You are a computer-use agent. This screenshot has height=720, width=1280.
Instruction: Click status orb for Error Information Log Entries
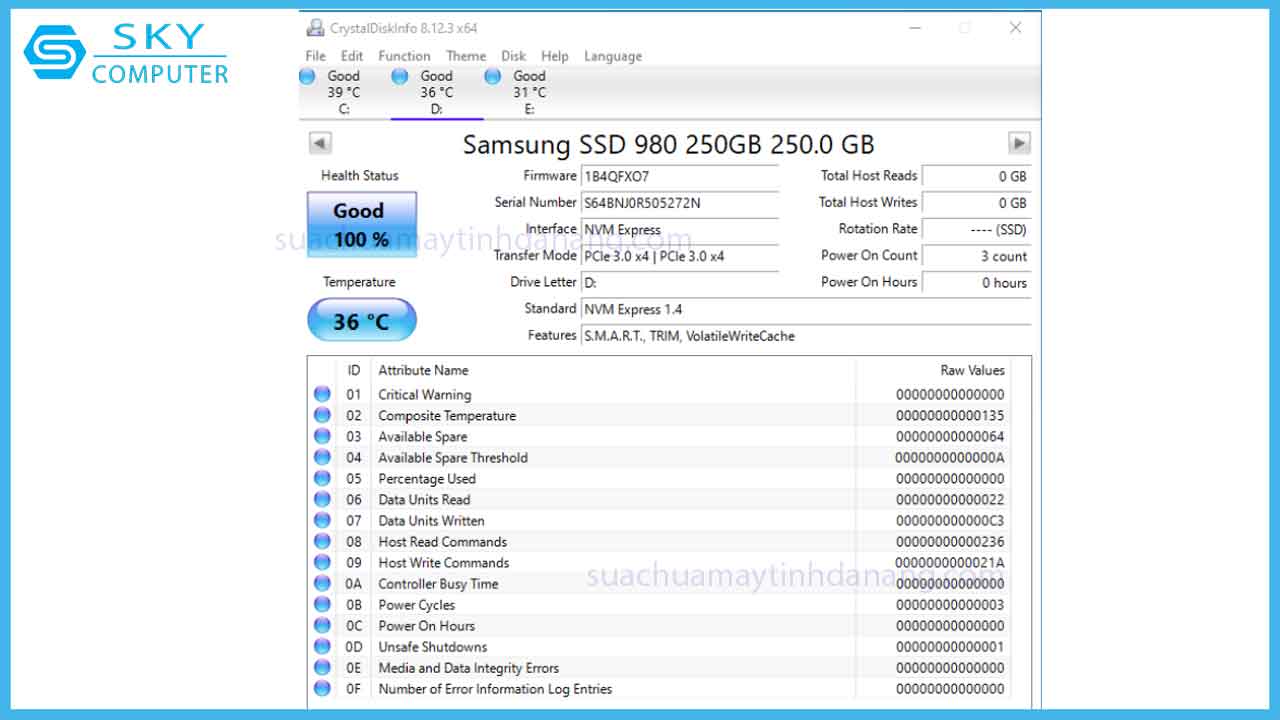tap(322, 688)
